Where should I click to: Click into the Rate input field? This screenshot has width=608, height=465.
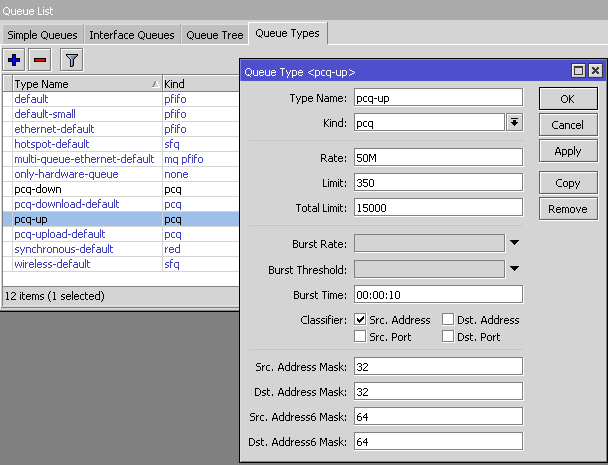438,158
